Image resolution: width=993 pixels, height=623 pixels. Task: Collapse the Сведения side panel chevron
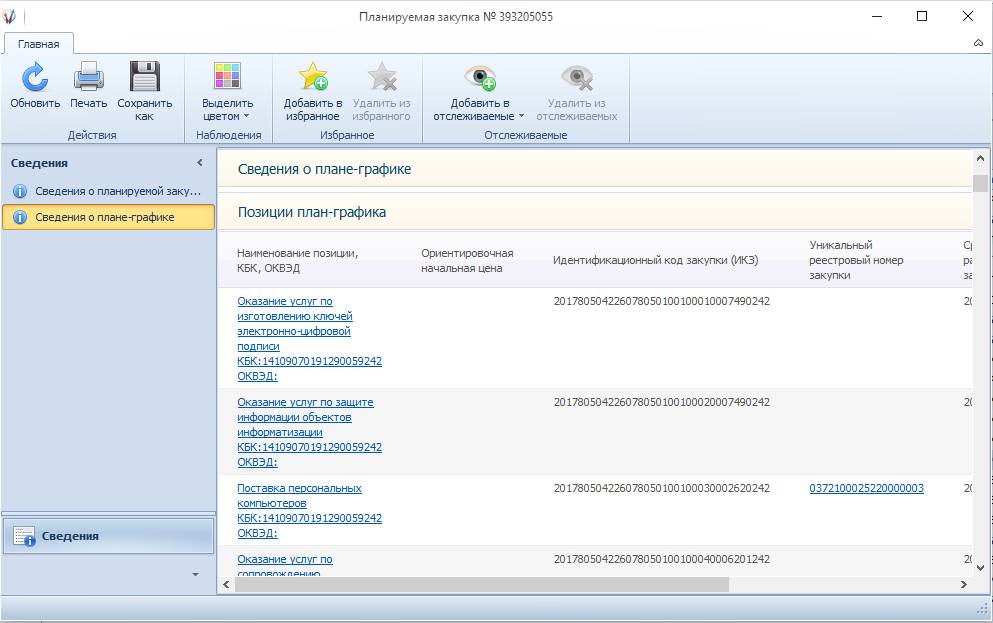pos(199,163)
